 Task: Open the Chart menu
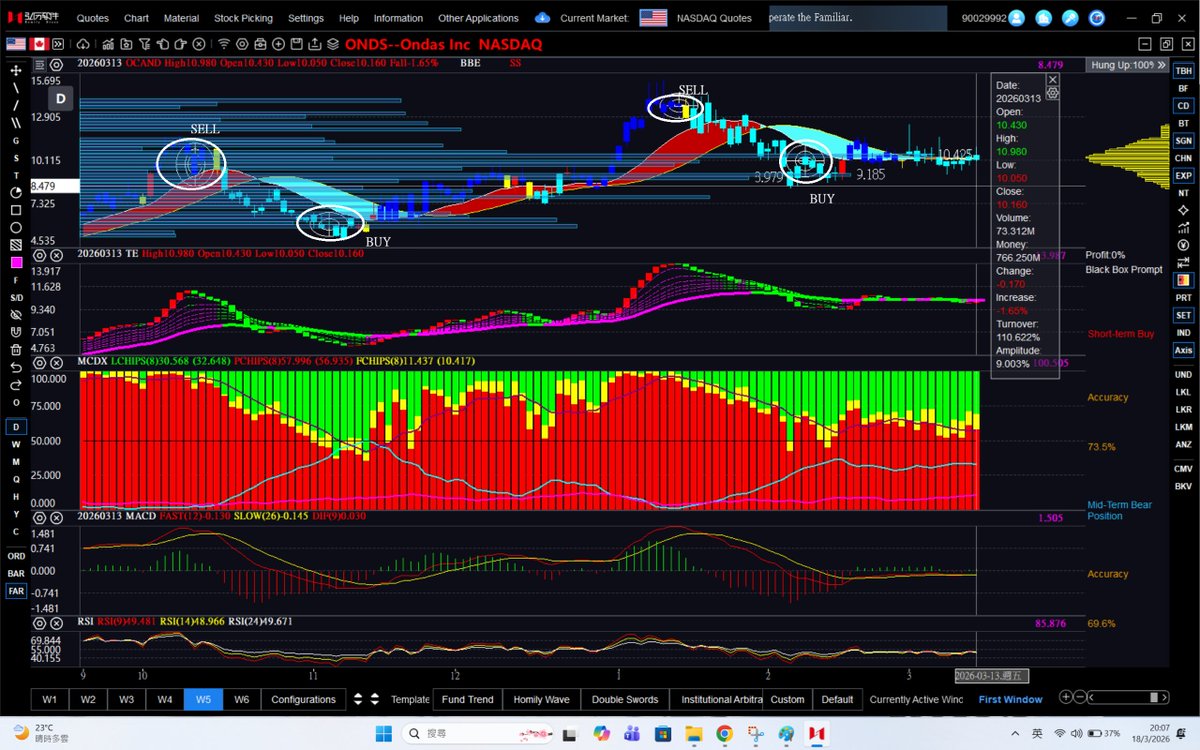click(x=137, y=18)
